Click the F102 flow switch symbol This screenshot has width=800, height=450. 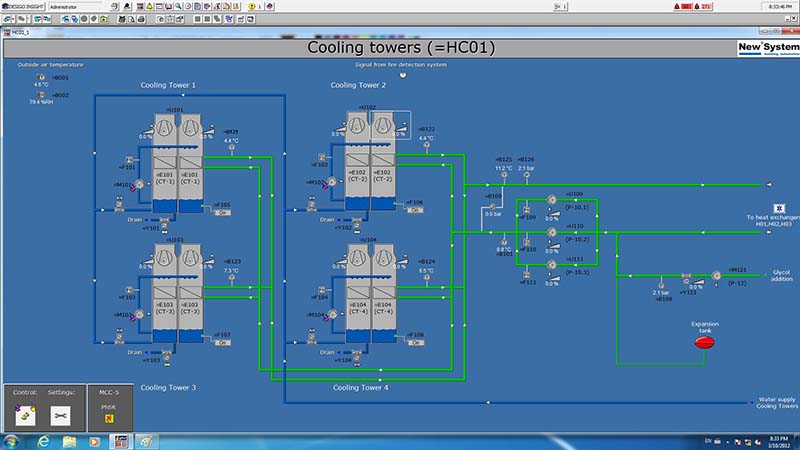(x=322, y=158)
